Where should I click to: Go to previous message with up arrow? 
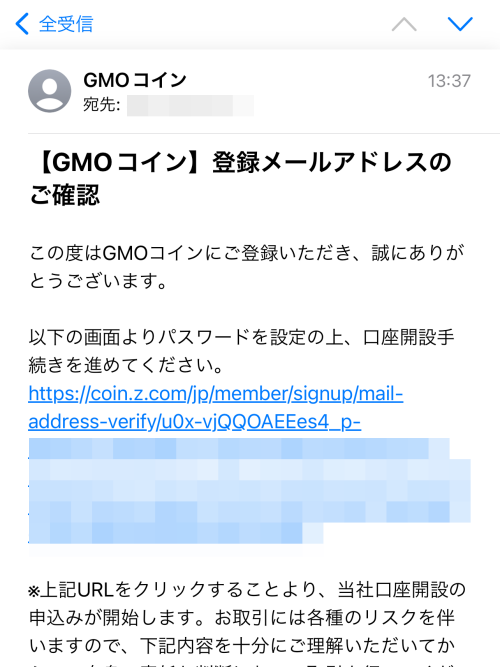[x=404, y=24]
